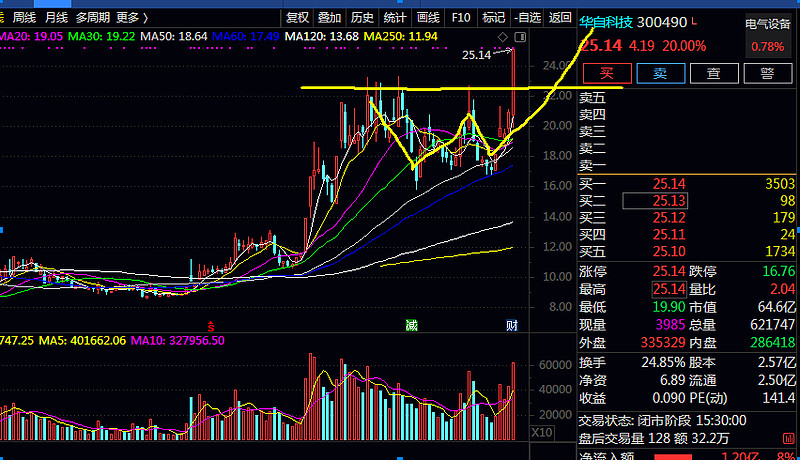Click the 买三 bid price 25.12
The height and width of the screenshot is (460, 800).
[669, 218]
